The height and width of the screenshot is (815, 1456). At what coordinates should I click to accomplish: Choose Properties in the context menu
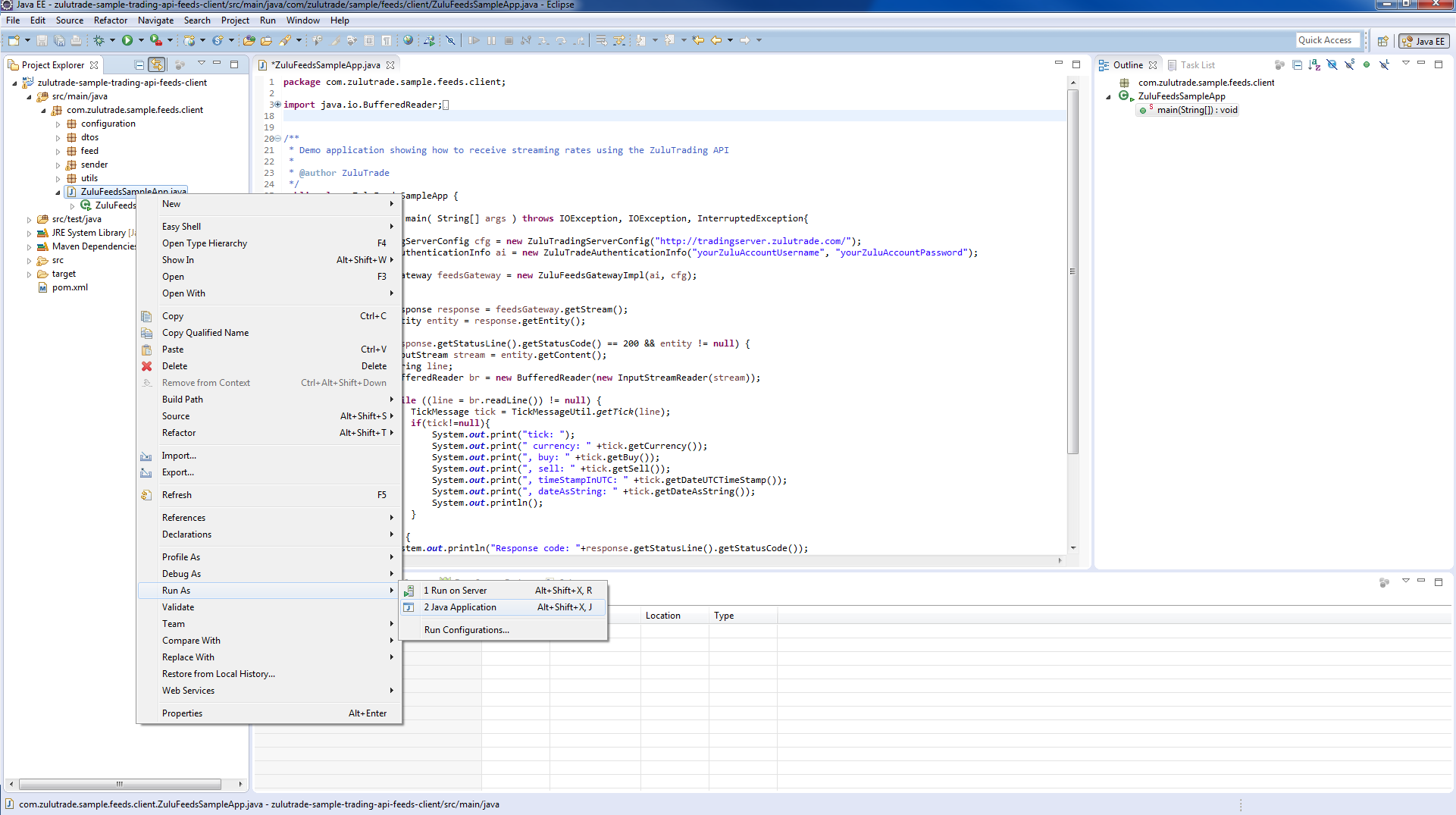coord(182,713)
